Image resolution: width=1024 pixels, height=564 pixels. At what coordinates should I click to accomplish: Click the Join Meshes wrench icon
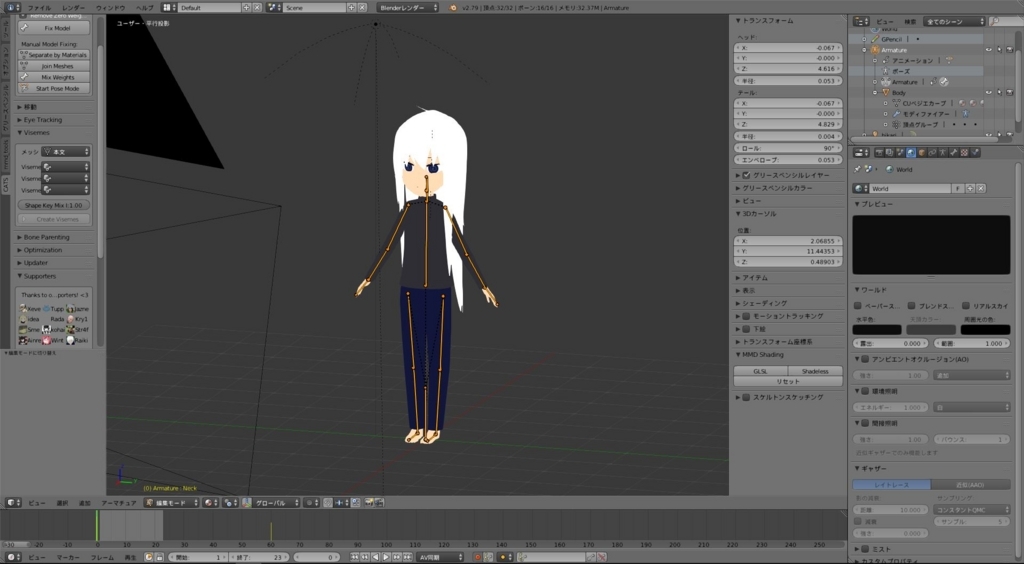(x=25, y=66)
